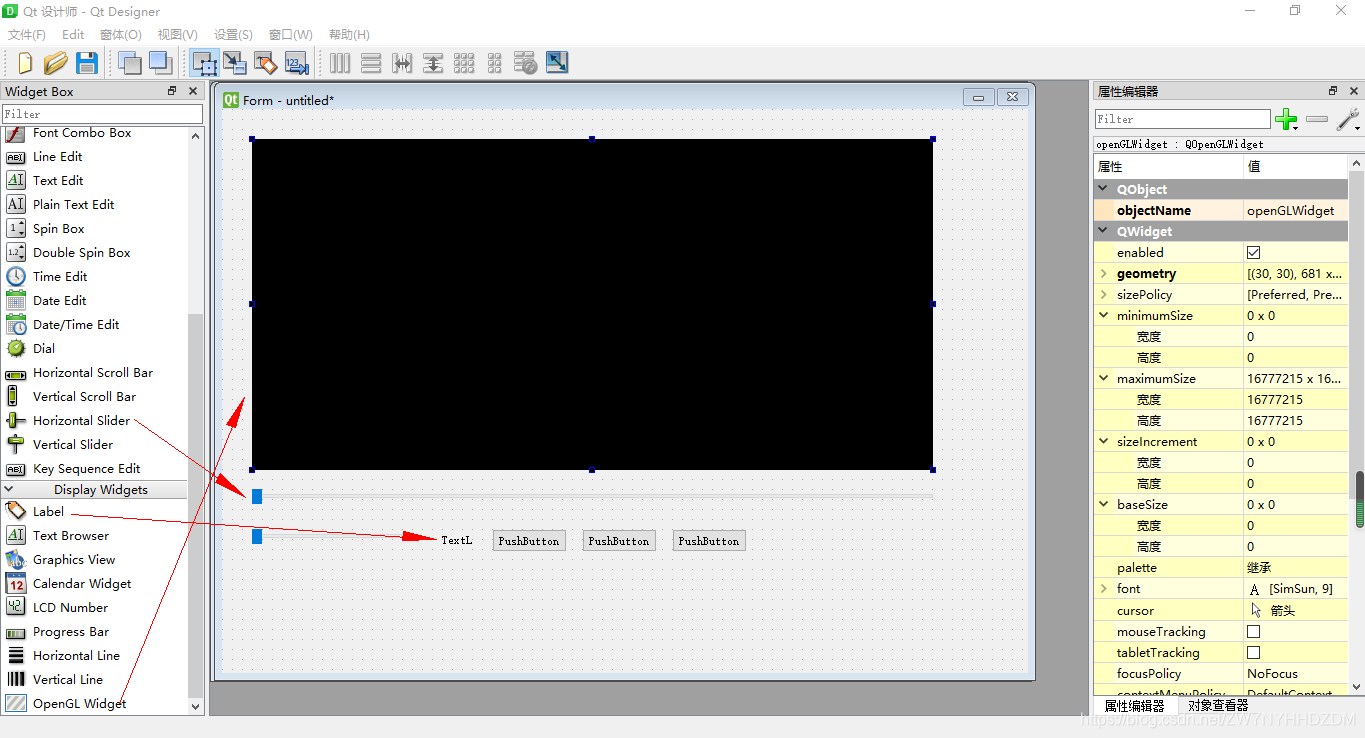This screenshot has width=1365, height=738.
Task: Open the 视图(V) menu
Action: 177,35
